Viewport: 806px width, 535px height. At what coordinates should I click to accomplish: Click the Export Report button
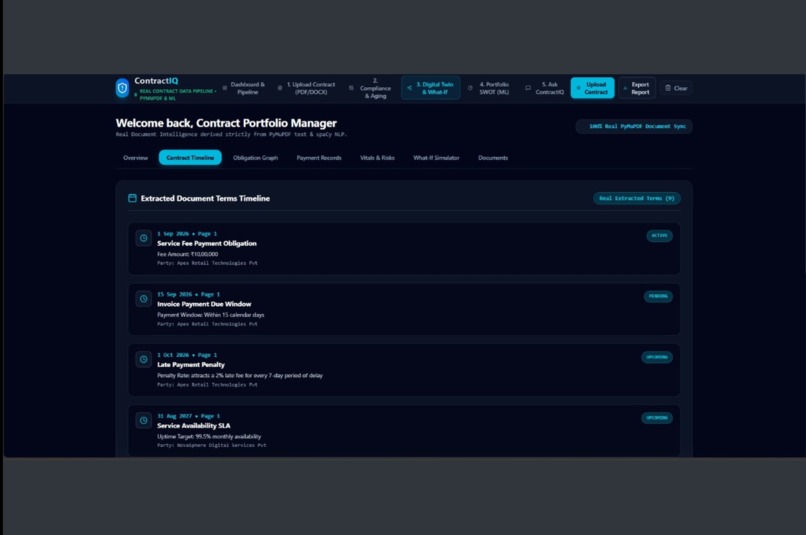[637, 88]
